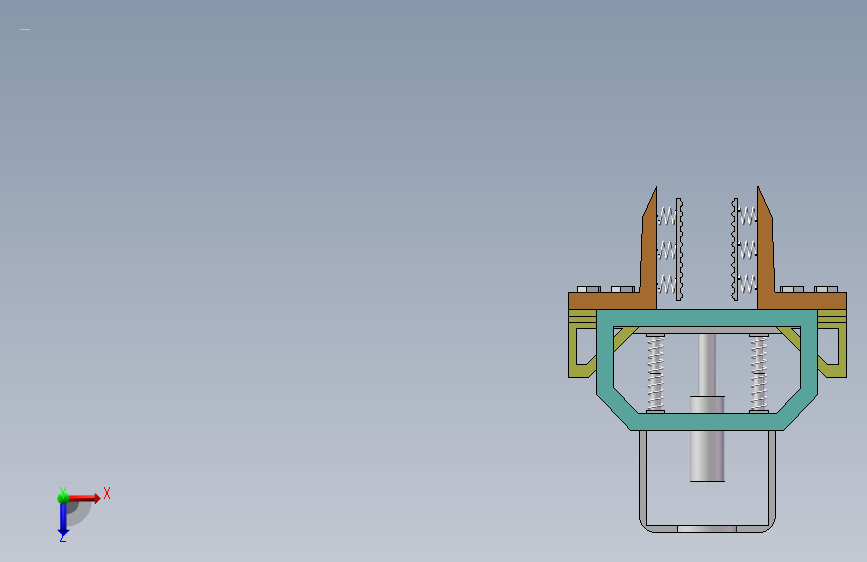
Task: Click the green Y axis ball on triad
Action: (63, 498)
